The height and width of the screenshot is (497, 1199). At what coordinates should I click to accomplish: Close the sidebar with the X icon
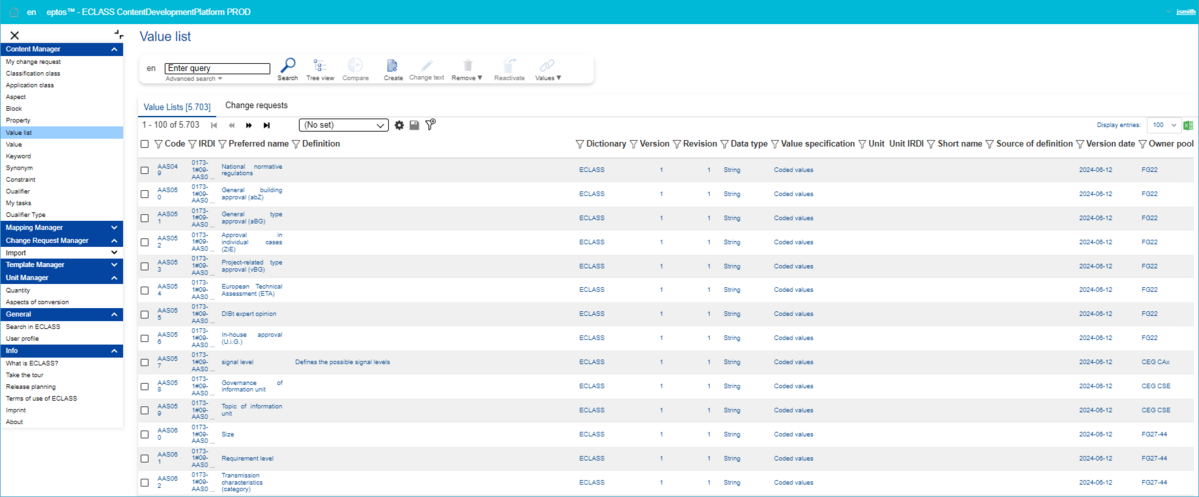tap(15, 35)
